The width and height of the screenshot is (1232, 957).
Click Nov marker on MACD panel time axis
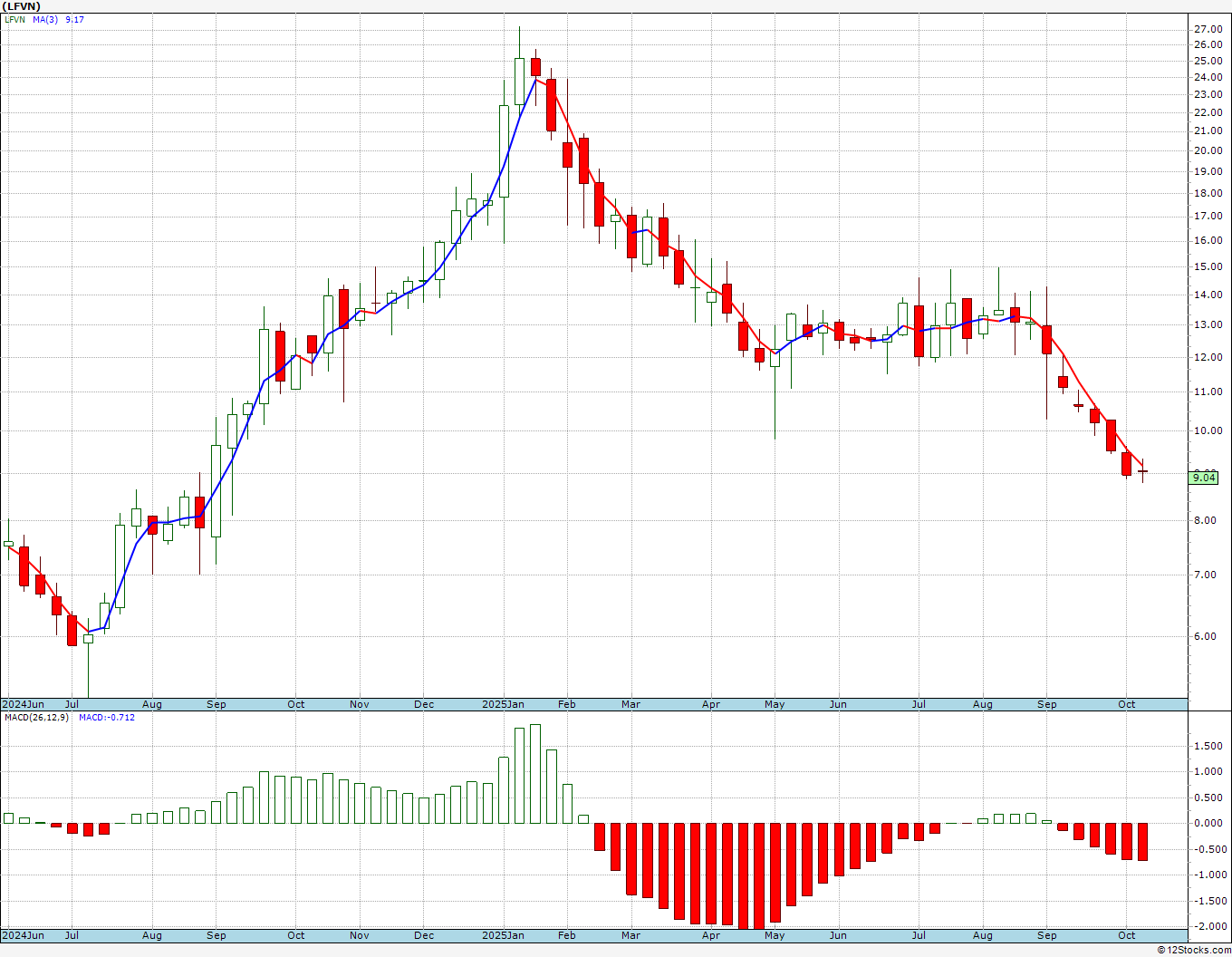(359, 935)
